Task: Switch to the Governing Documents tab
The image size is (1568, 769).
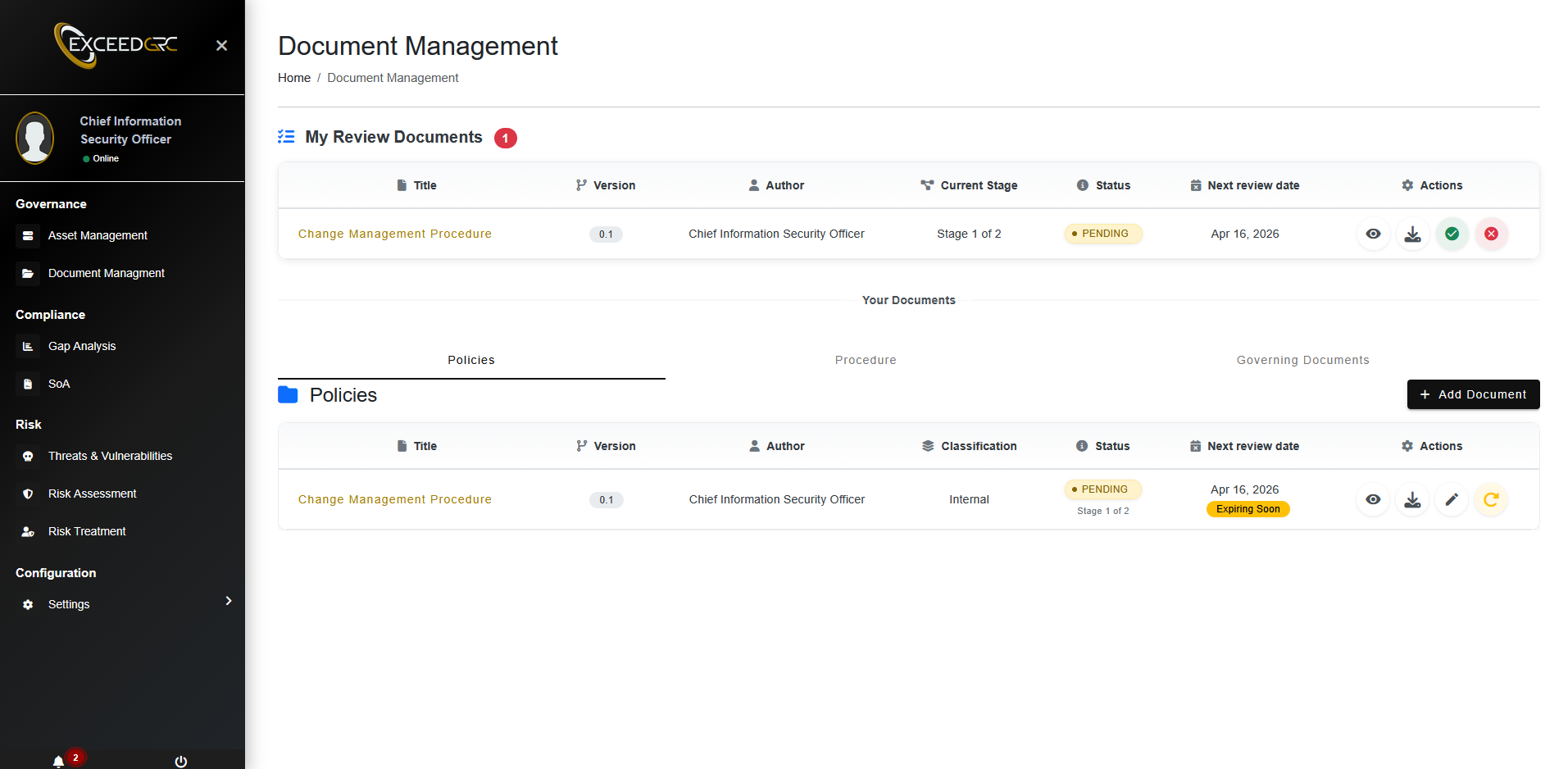Action: click(1302, 360)
